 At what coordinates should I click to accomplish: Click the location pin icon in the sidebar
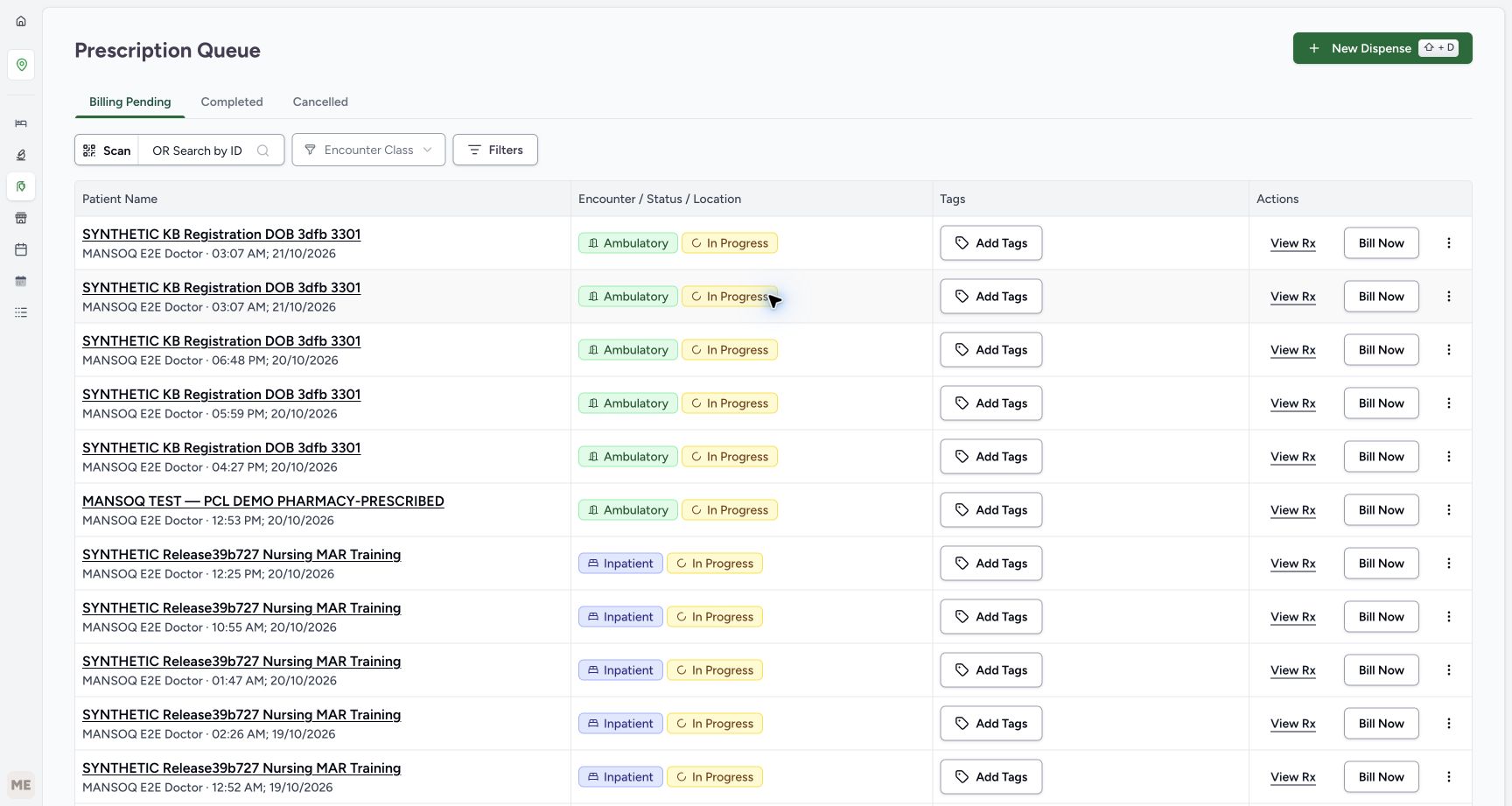pyautogui.click(x=21, y=65)
